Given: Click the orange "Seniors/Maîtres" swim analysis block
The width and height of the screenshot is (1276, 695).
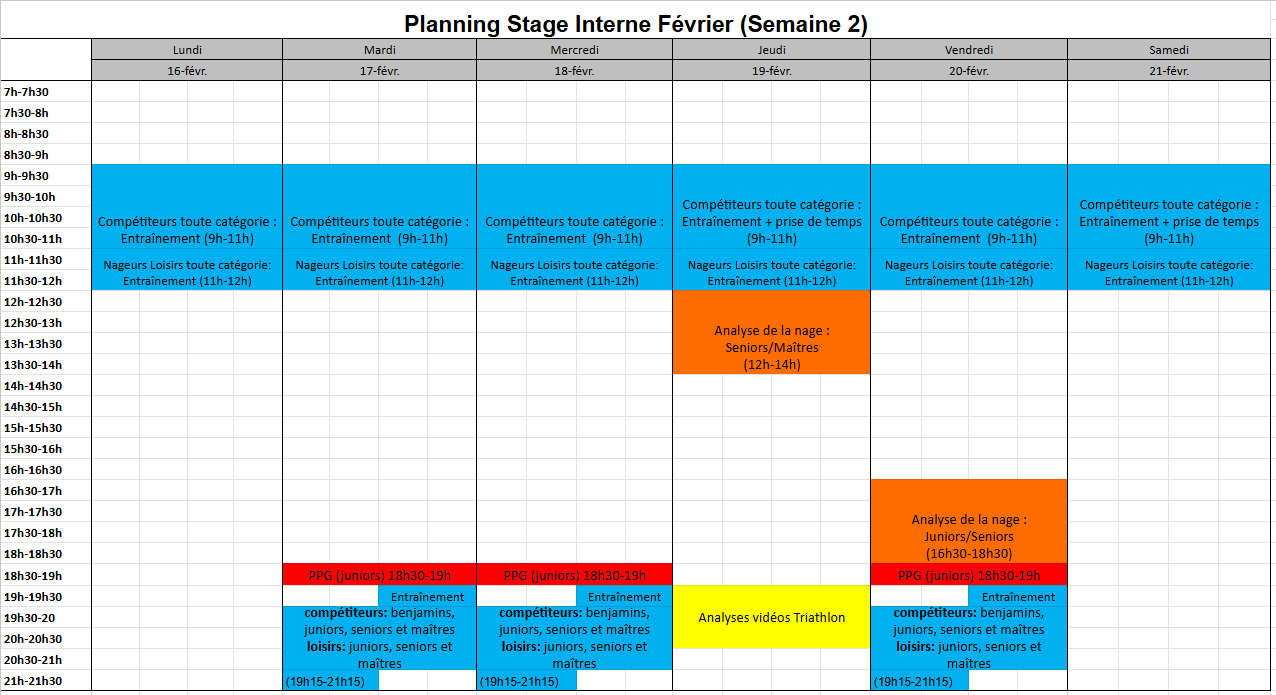Looking at the screenshot, I should tap(771, 333).
